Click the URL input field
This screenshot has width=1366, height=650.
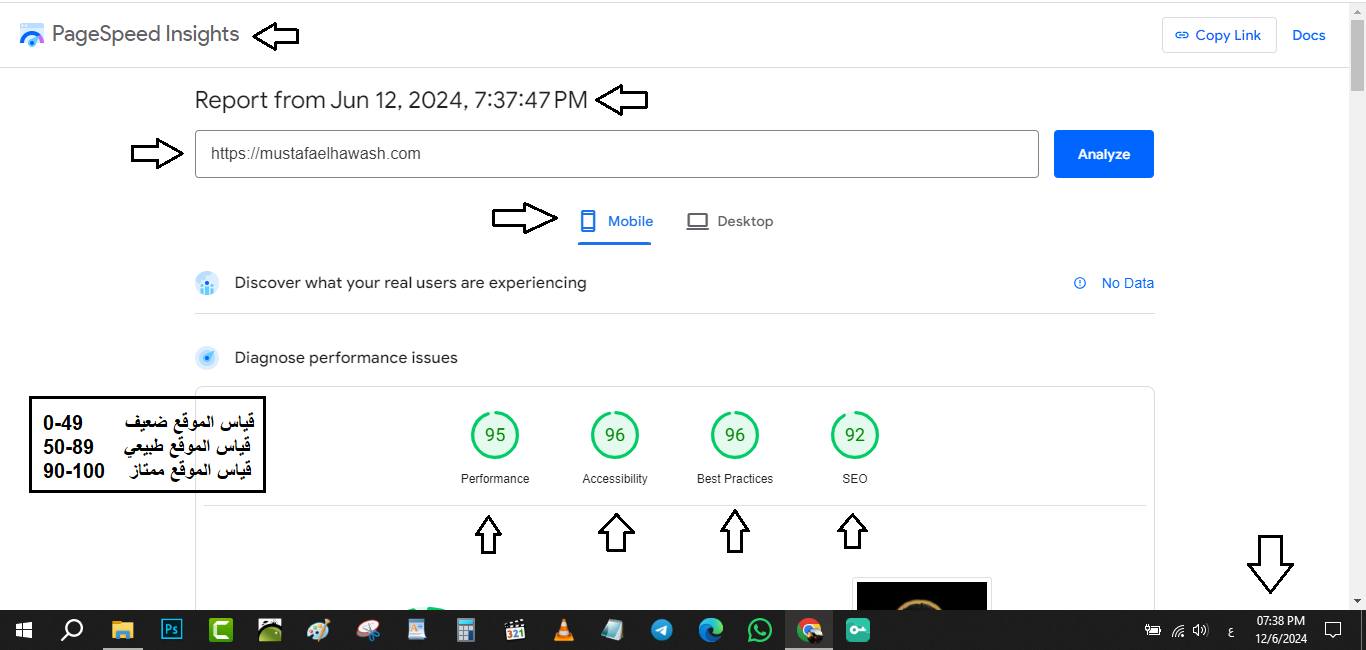pos(616,154)
